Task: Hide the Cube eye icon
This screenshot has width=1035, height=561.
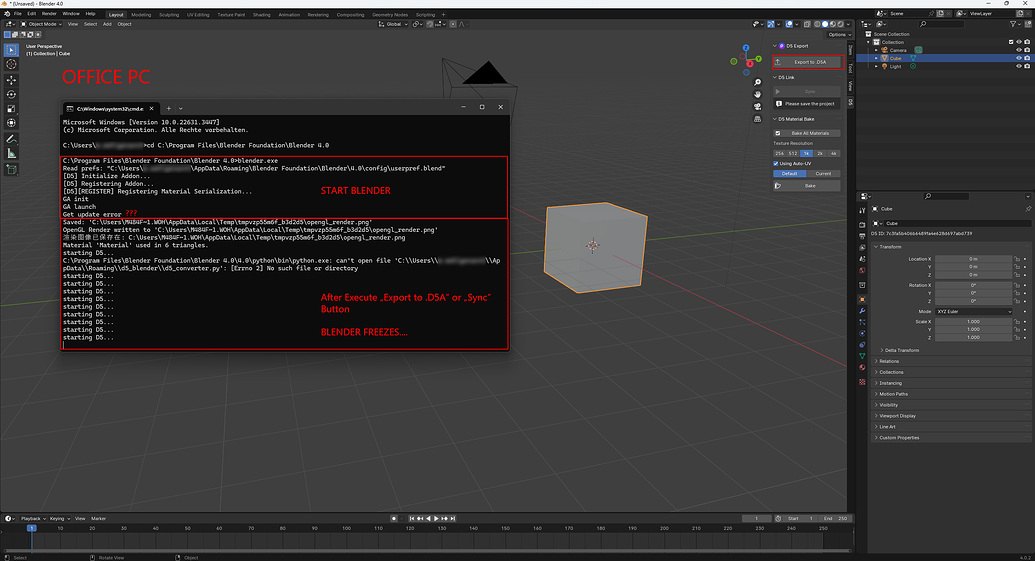Action: [x=1018, y=58]
